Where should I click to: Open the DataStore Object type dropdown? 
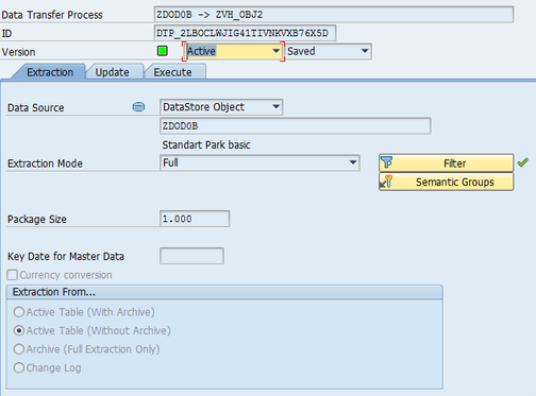pos(276,107)
